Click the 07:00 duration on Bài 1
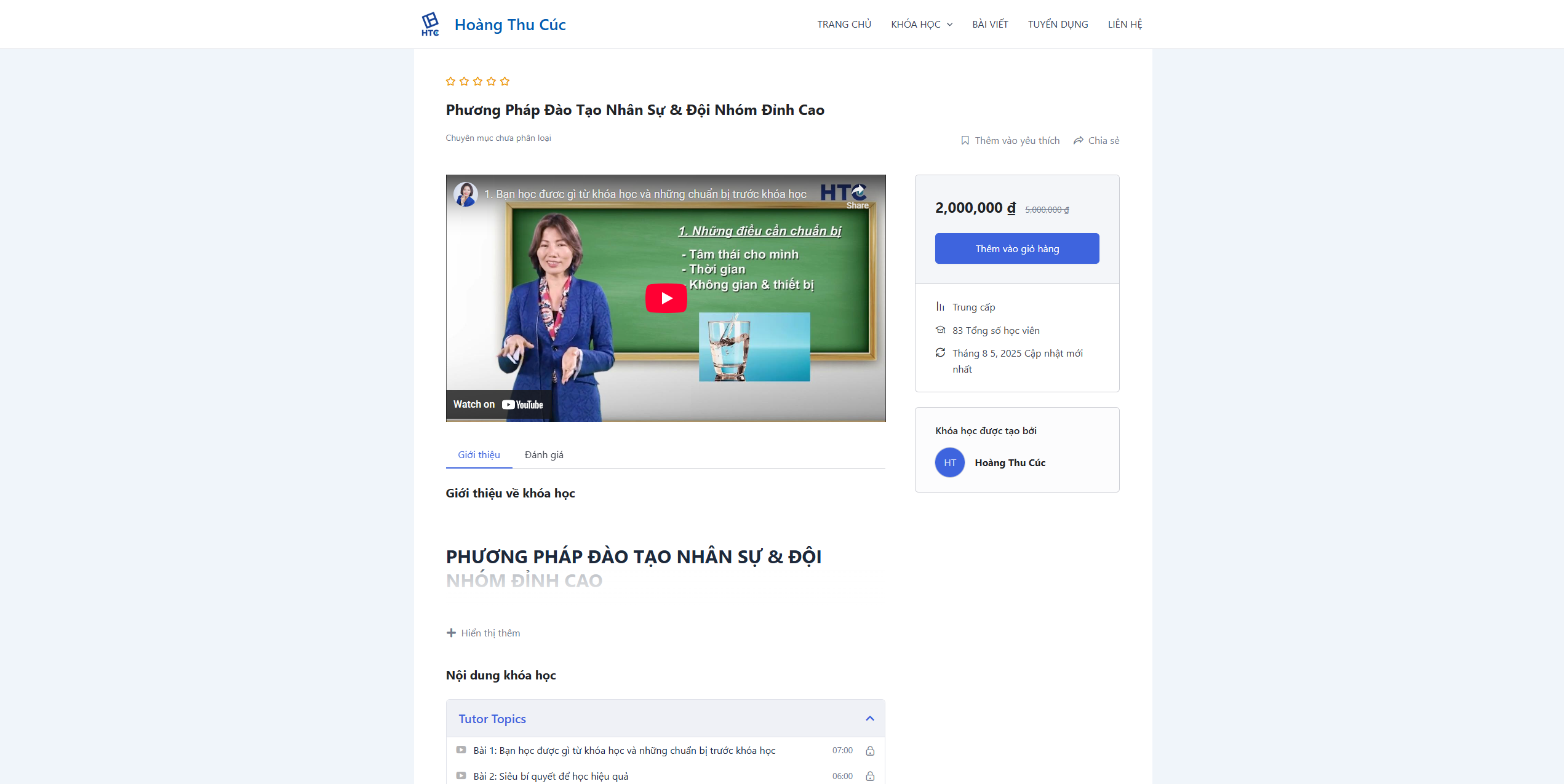Viewport: 1564px width, 784px height. (842, 750)
